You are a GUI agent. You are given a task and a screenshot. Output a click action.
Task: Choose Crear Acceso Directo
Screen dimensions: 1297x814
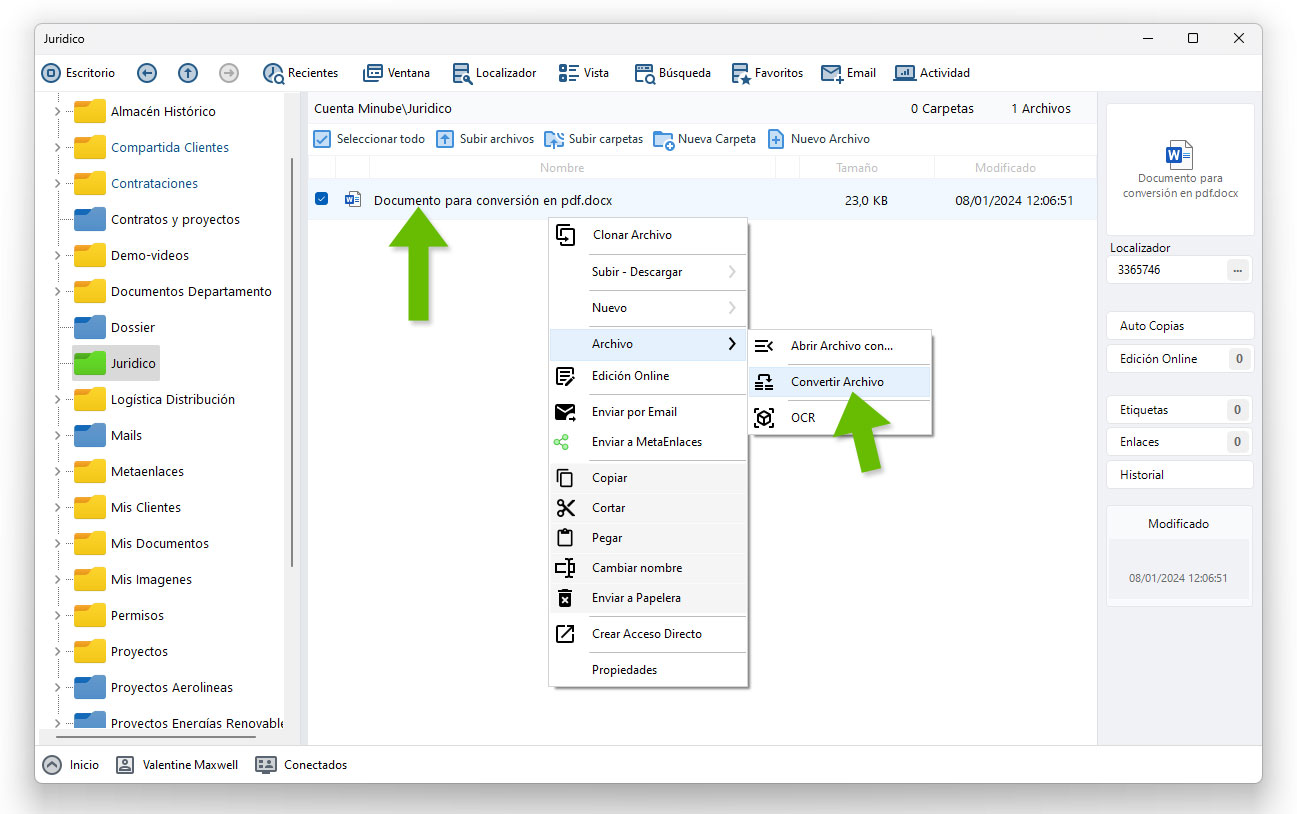648,634
